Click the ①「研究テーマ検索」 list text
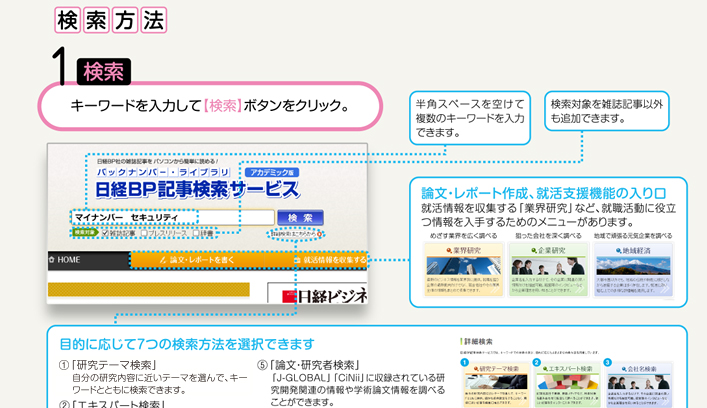707x408 pixels. tap(109, 365)
